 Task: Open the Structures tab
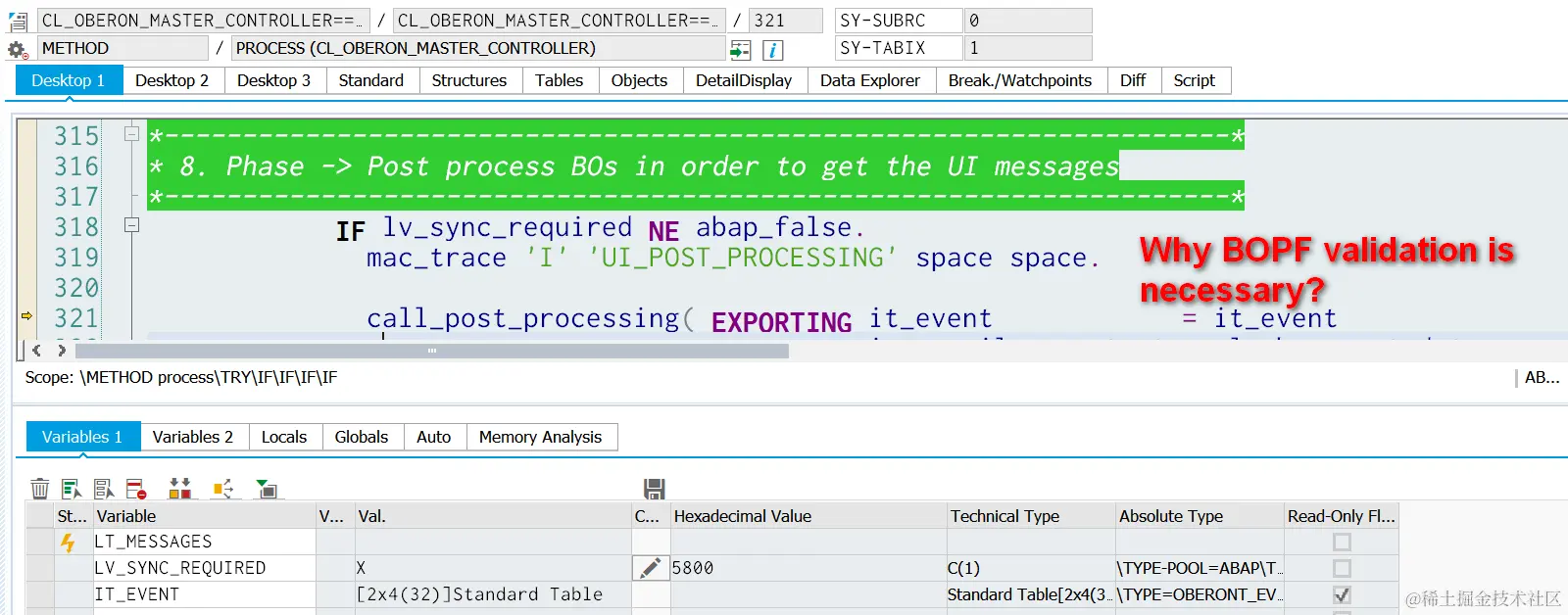click(469, 80)
